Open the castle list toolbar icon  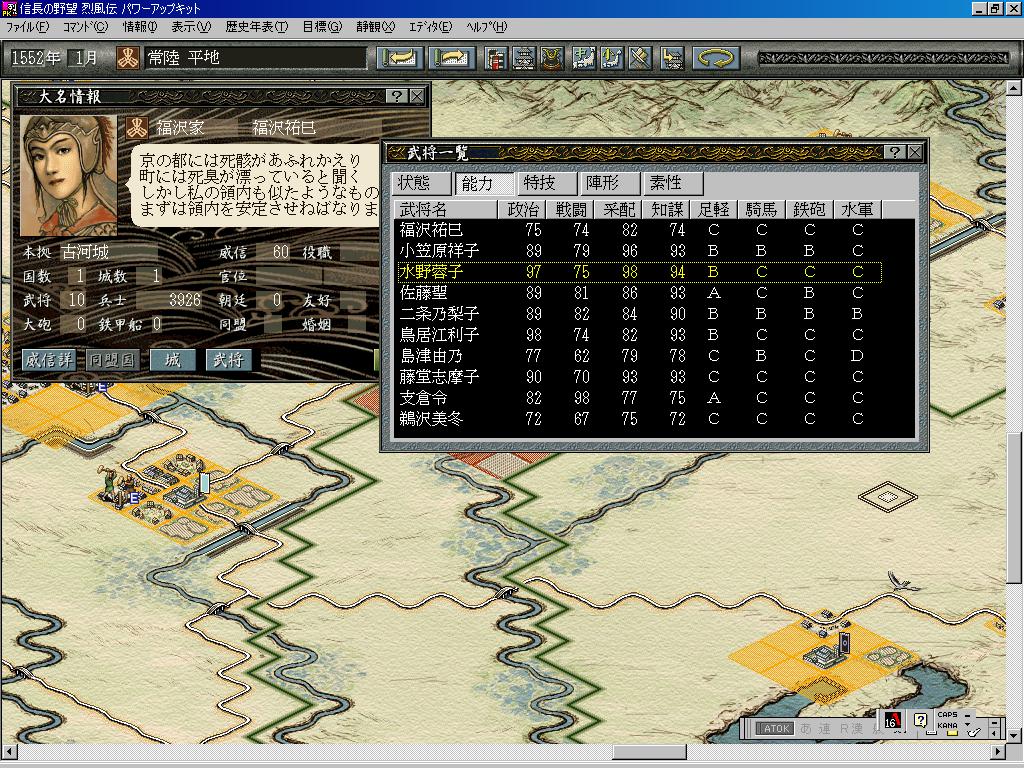524,58
